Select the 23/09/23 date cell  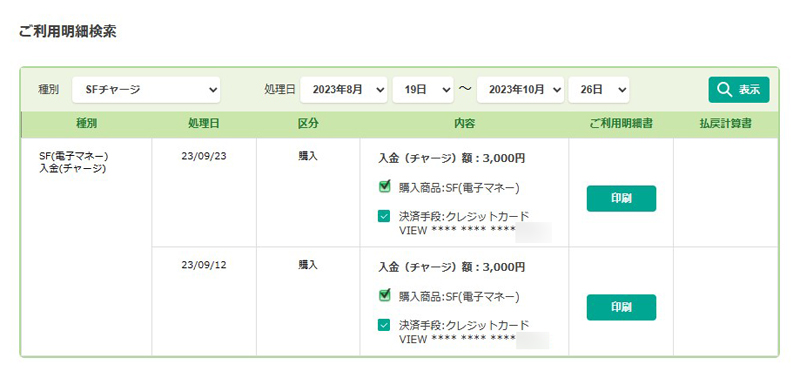204,156
